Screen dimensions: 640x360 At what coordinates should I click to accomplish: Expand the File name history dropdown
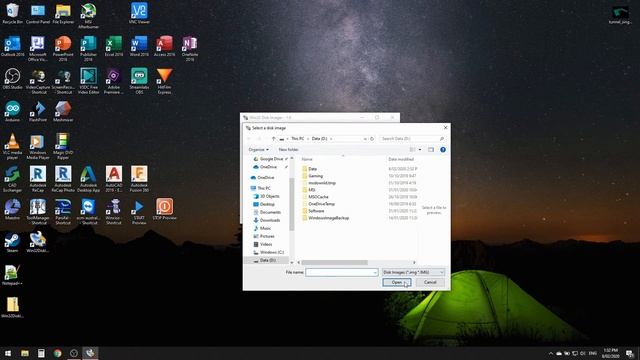375,272
